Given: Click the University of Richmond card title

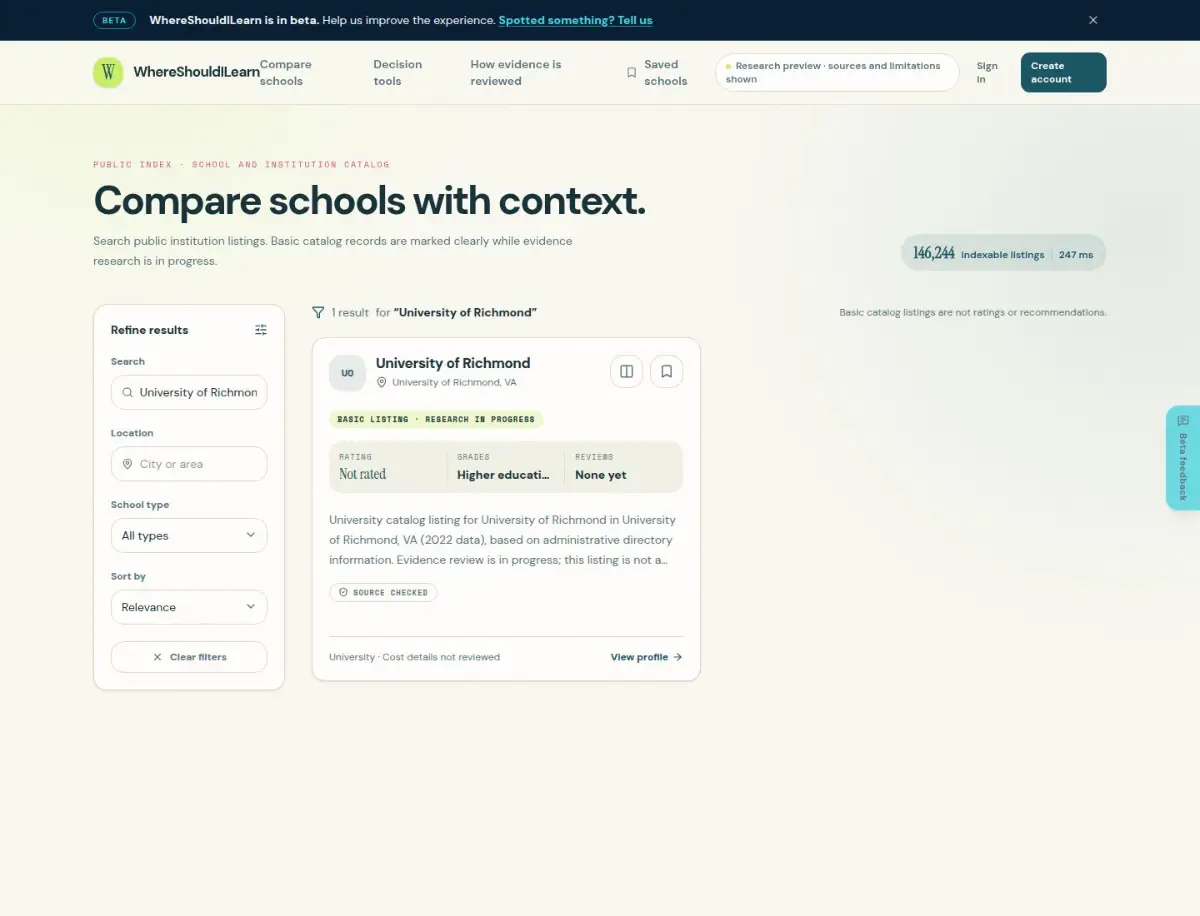Looking at the screenshot, I should [x=453, y=363].
